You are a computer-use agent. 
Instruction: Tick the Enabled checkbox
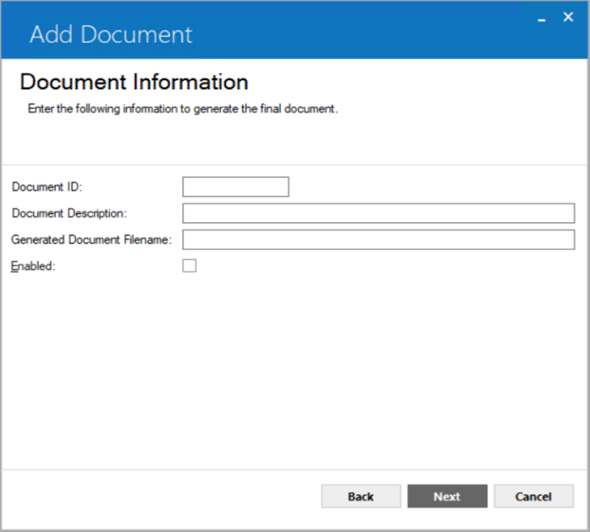pyautogui.click(x=189, y=266)
